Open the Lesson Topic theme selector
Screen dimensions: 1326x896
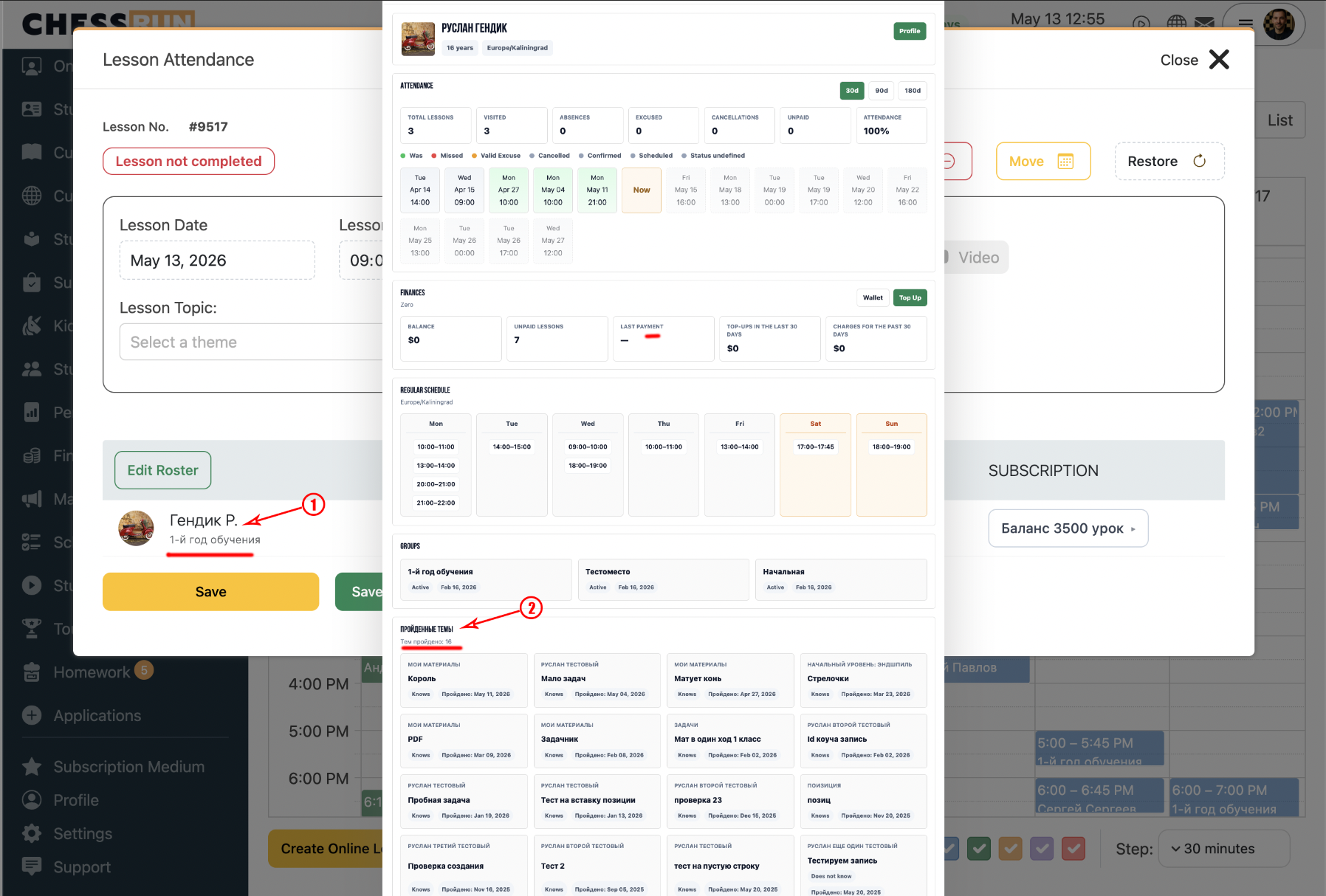click(x=251, y=342)
